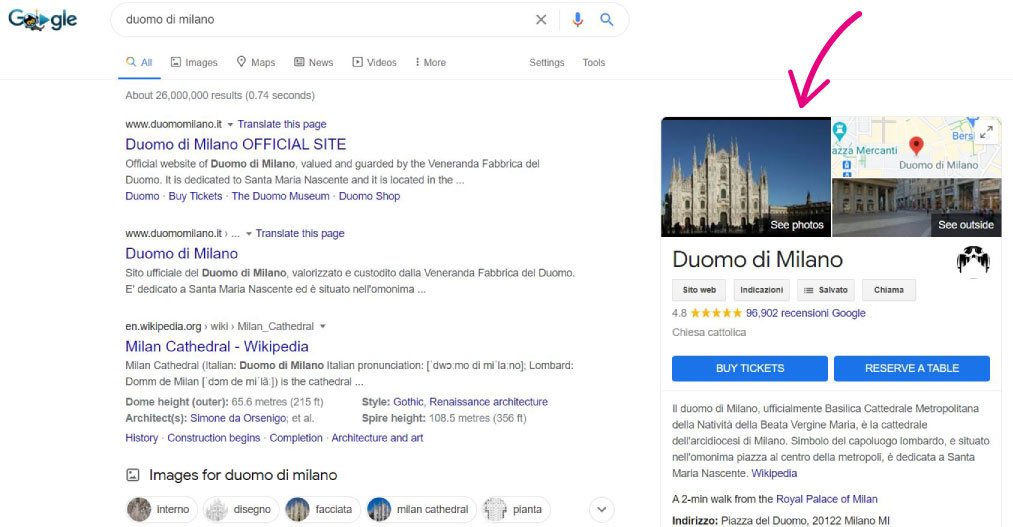The image size is (1013, 527).
Task: Click the RESERVE A TABLE button
Action: click(912, 368)
